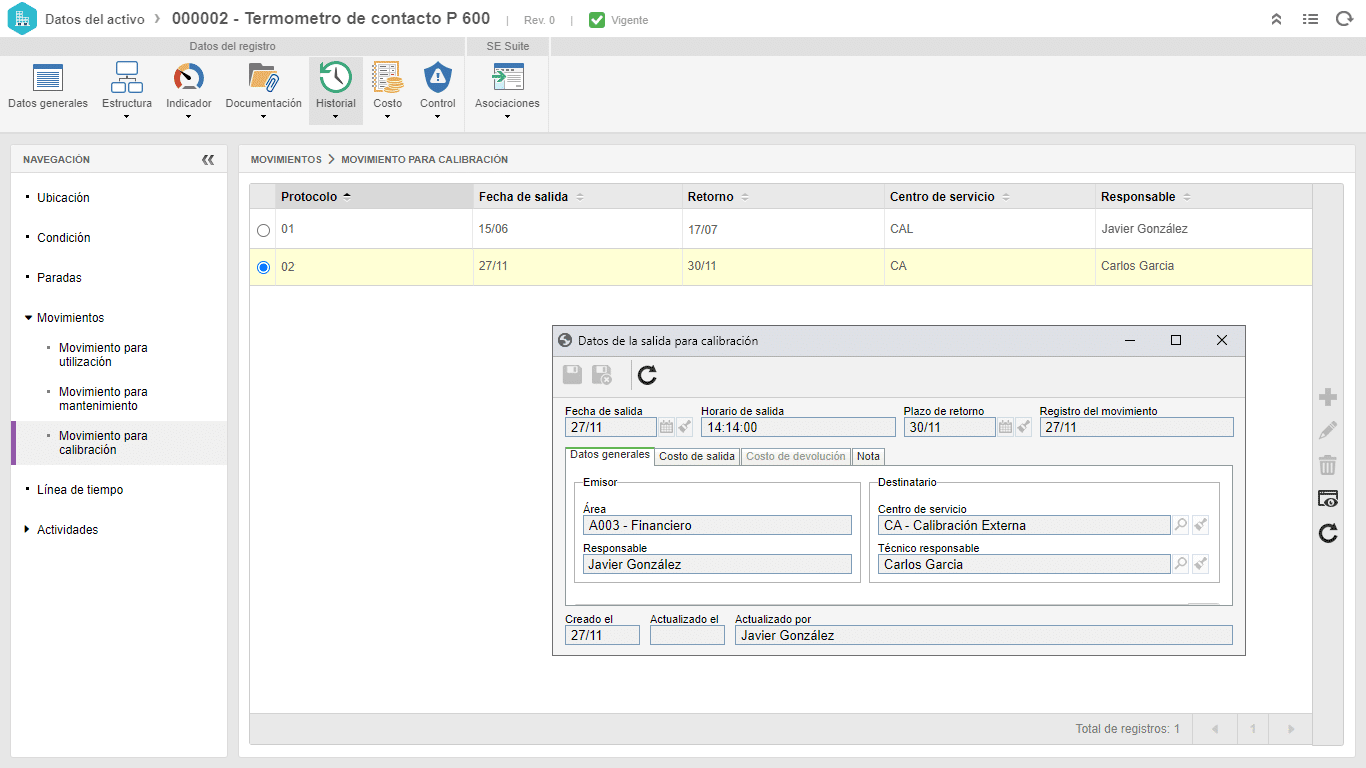1366x768 pixels.
Task: Open the Historial dropdown menu
Action: pos(335,116)
